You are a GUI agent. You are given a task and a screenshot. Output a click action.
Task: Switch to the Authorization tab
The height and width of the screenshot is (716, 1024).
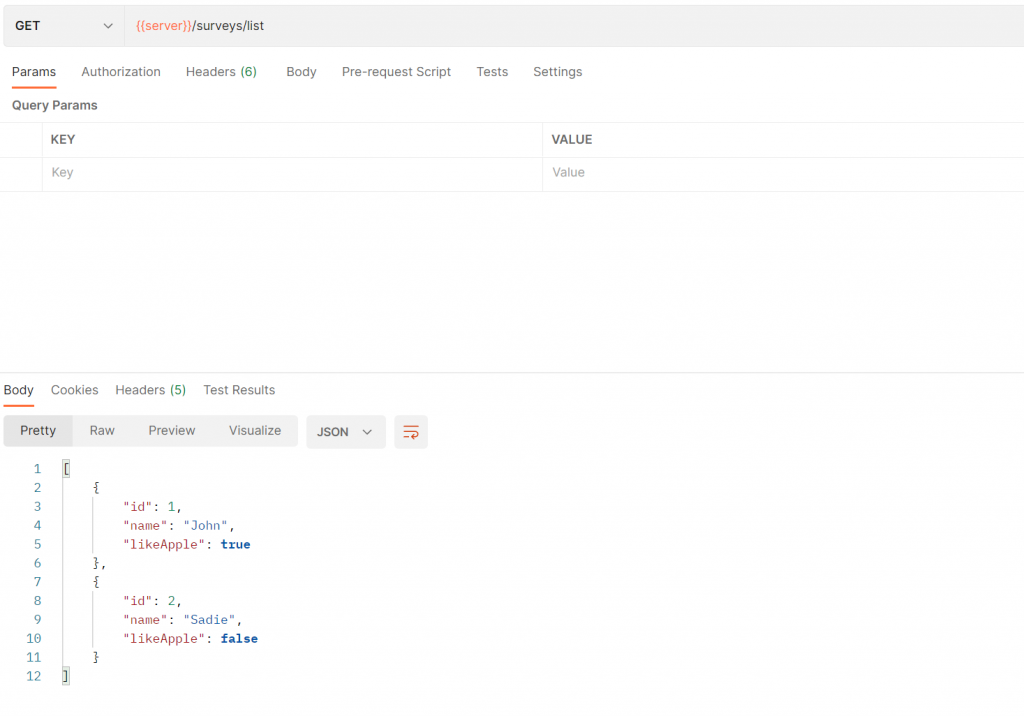(121, 72)
